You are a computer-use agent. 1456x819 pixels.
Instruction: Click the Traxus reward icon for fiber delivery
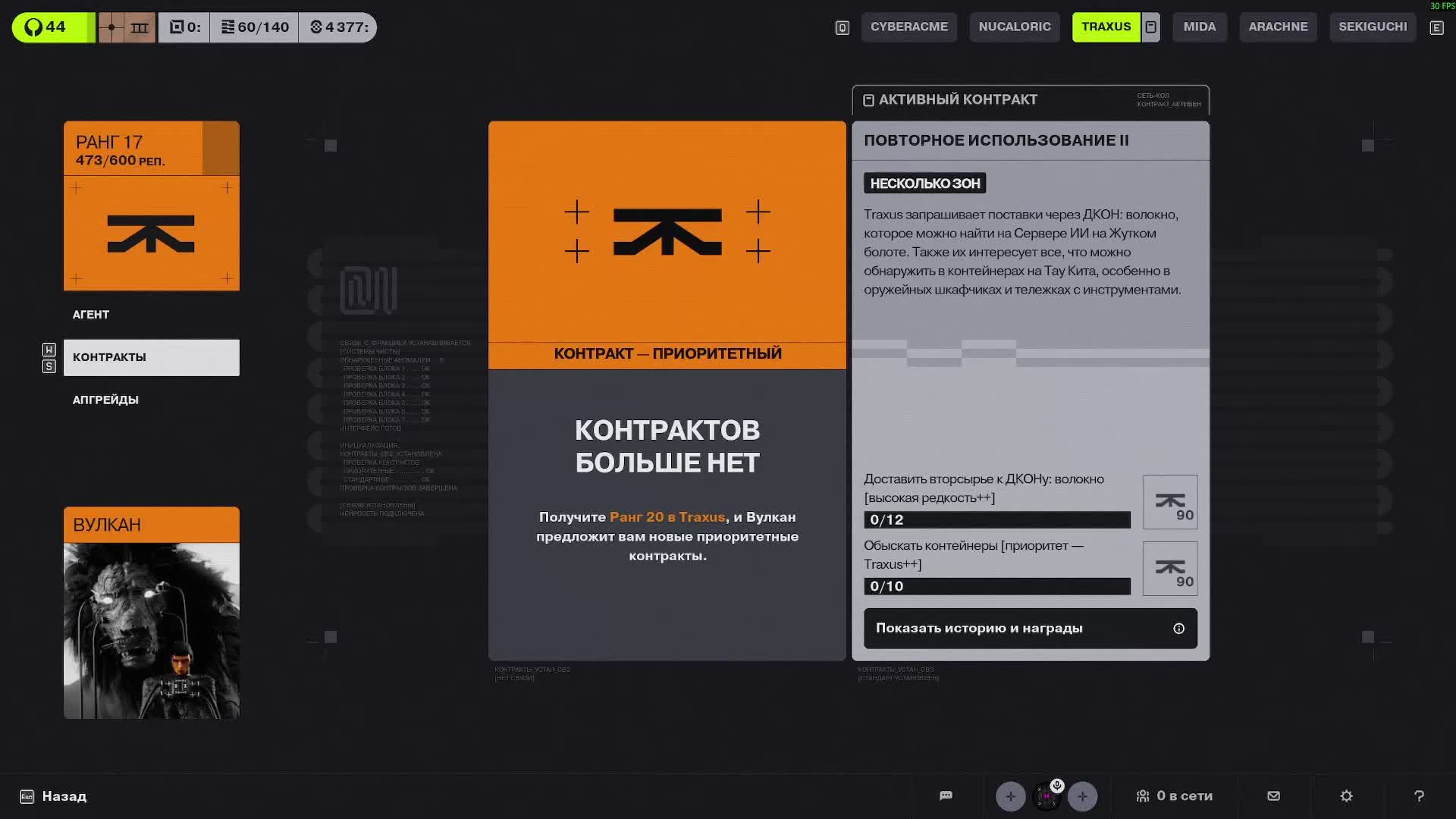(x=1169, y=502)
